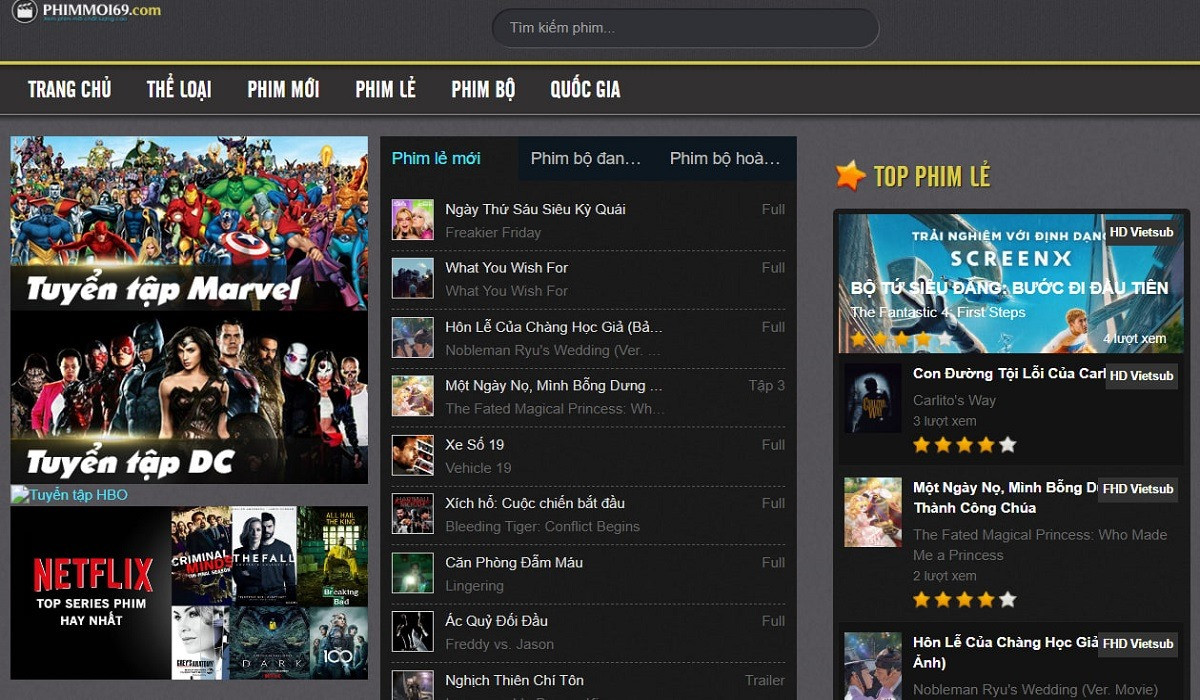The height and width of the screenshot is (700, 1200).
Task: Select the Freddy vs. Jason poster thumbnail
Action: pyautogui.click(x=412, y=632)
